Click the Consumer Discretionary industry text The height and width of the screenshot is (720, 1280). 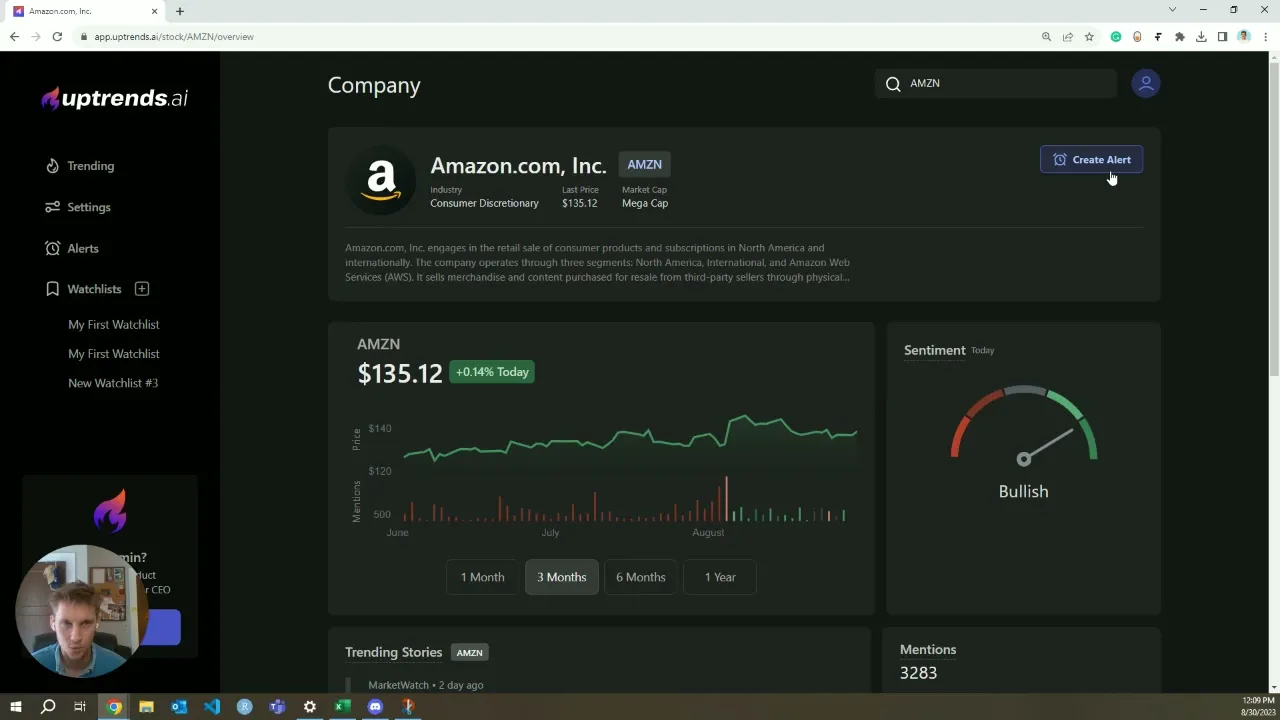click(x=484, y=203)
